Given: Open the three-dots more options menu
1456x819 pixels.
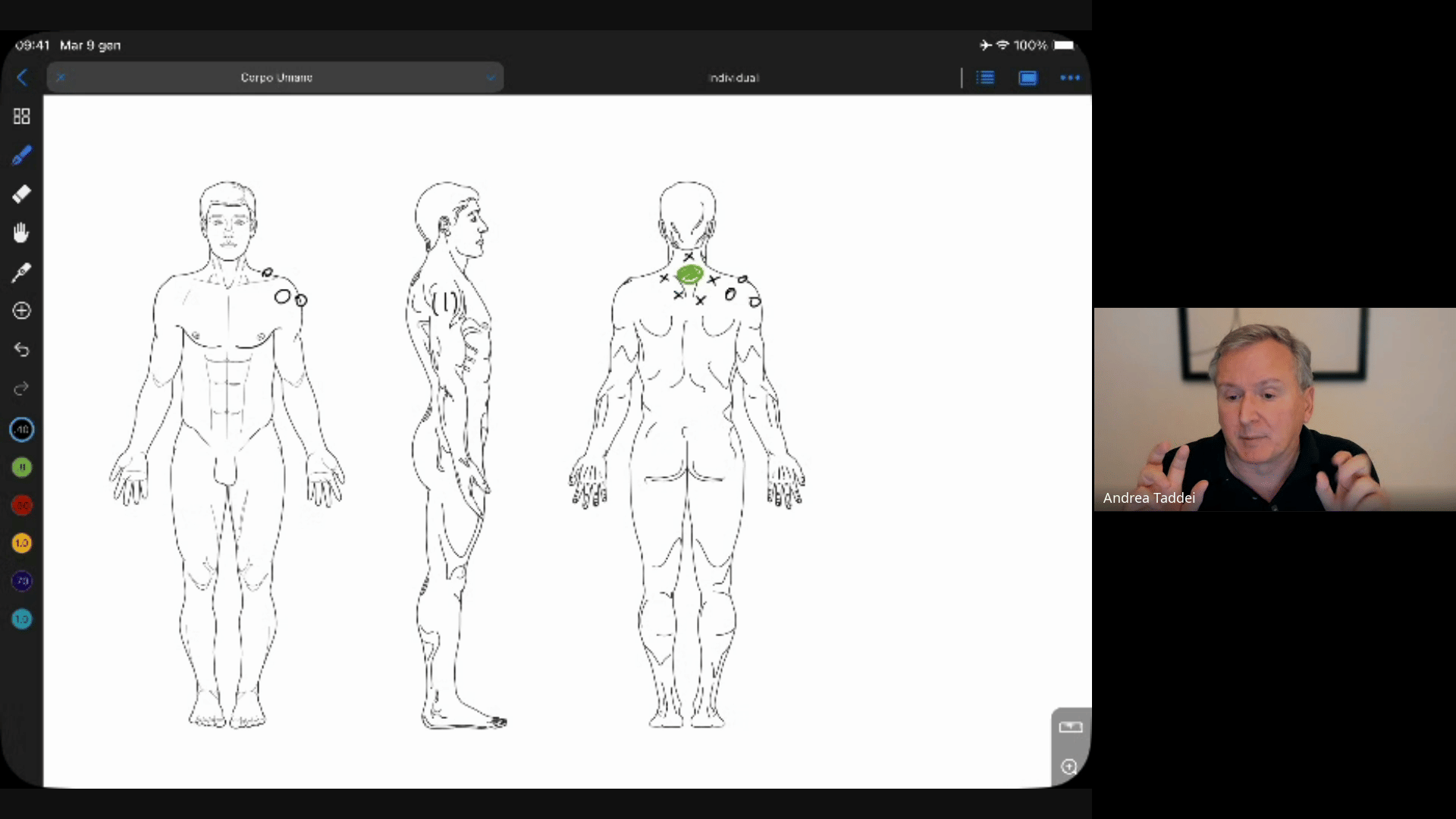Looking at the screenshot, I should (x=1070, y=77).
